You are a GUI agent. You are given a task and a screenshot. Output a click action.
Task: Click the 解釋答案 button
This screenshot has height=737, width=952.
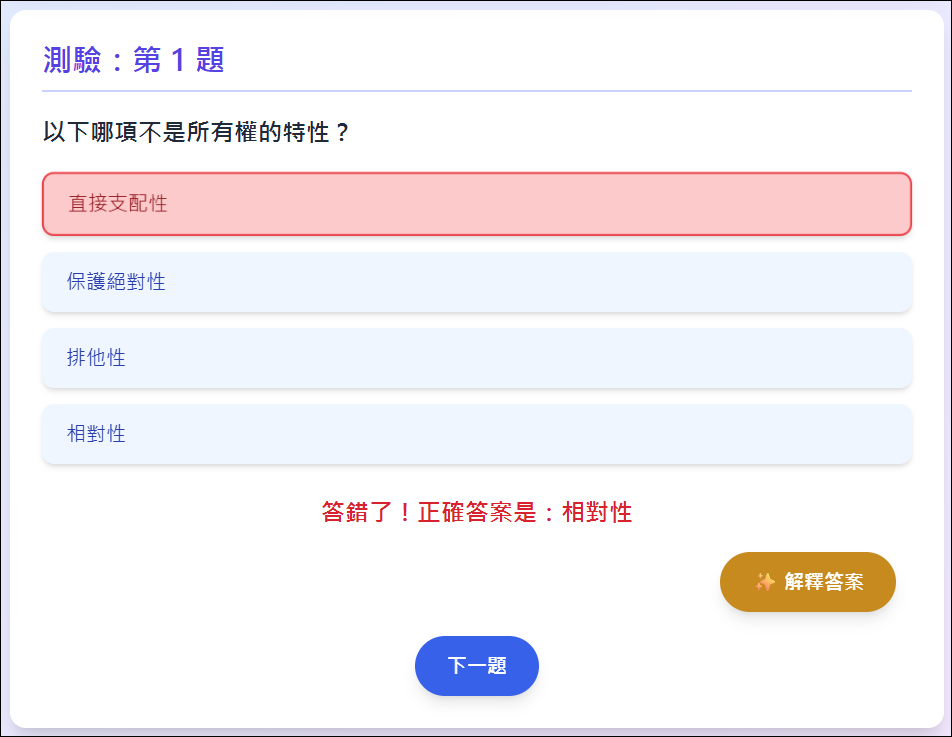pyautogui.click(x=808, y=582)
